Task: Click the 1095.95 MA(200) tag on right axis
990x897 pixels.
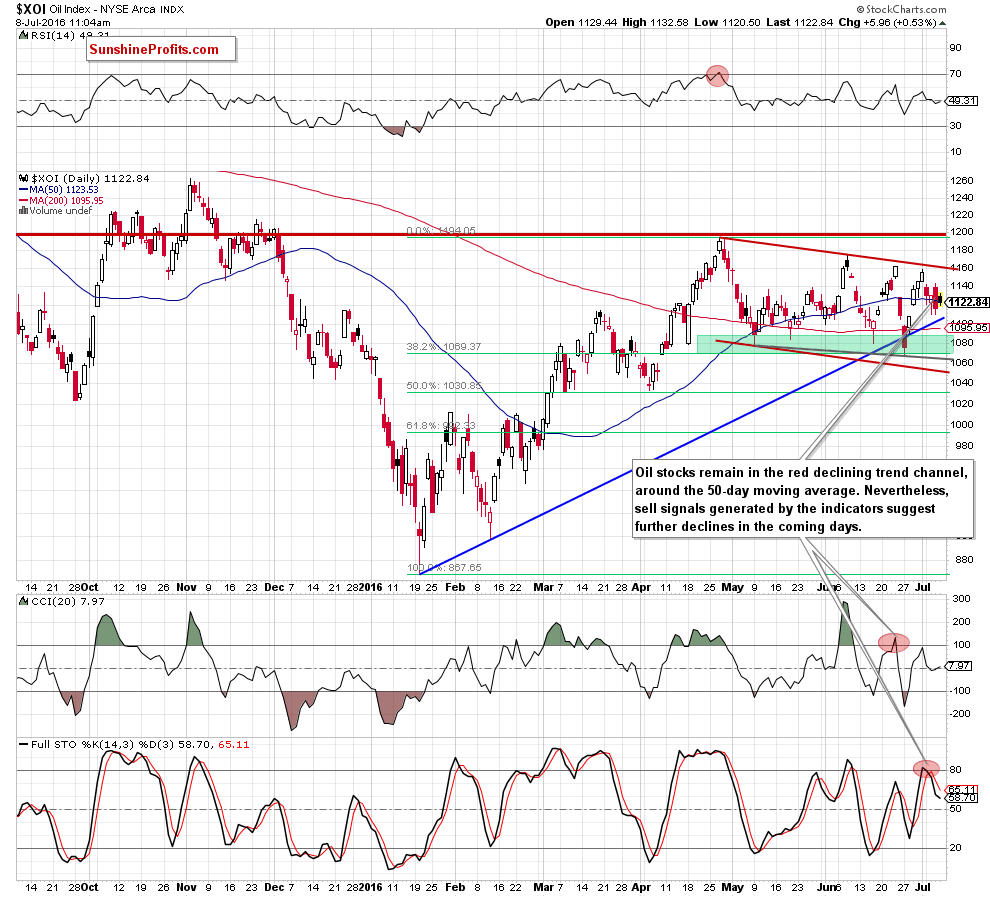Action: (x=969, y=328)
